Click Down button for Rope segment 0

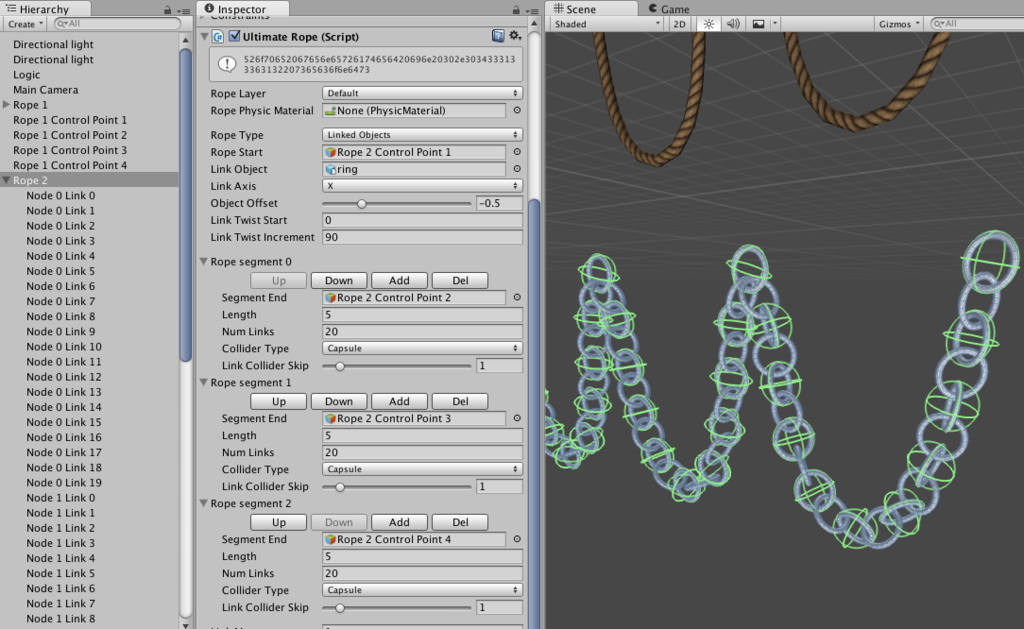[339, 280]
